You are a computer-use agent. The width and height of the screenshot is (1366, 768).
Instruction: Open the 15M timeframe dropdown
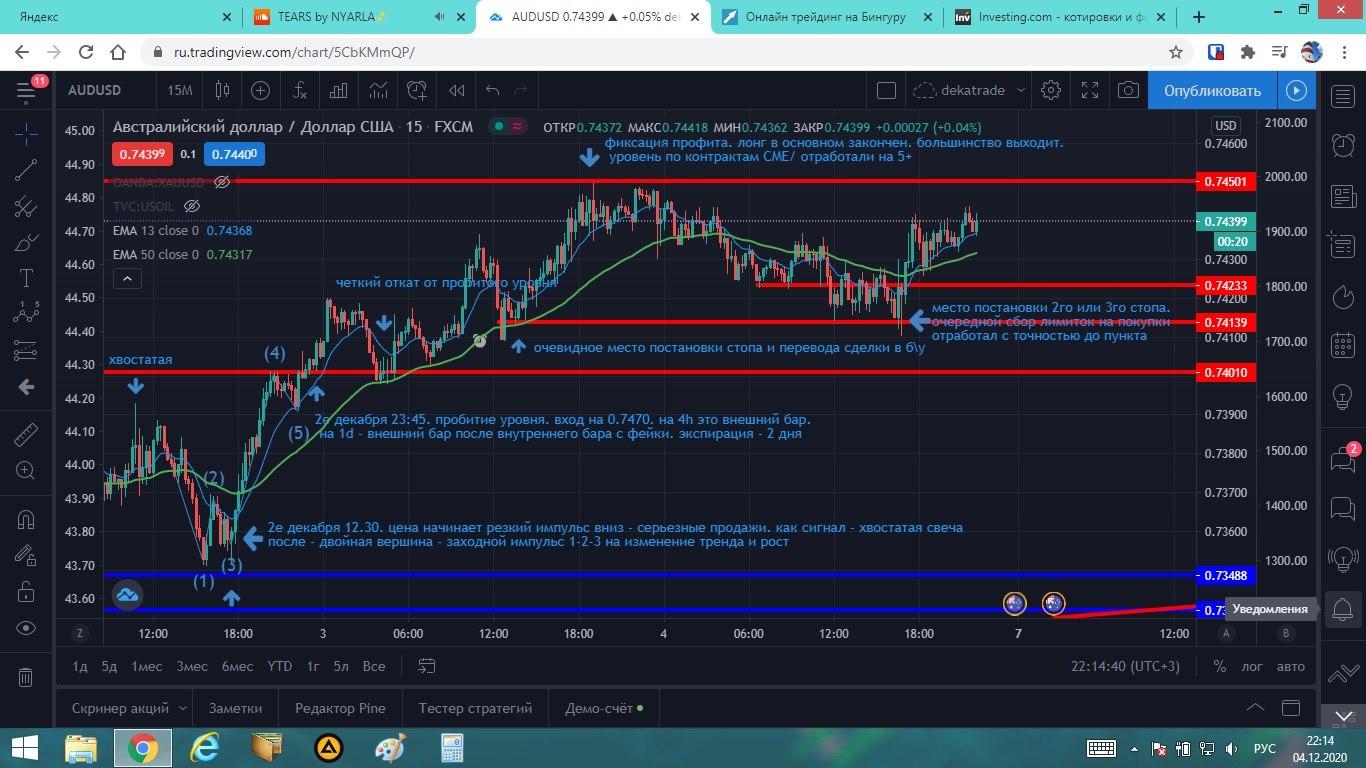pyautogui.click(x=180, y=91)
